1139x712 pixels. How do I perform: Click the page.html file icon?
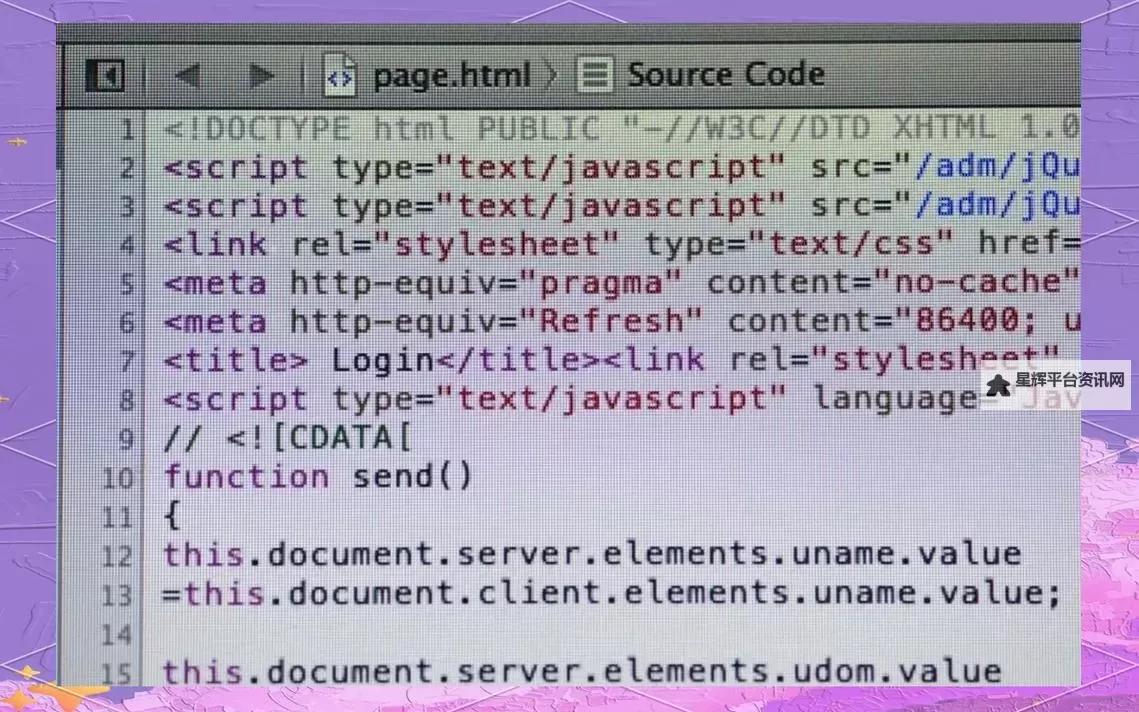tap(340, 76)
